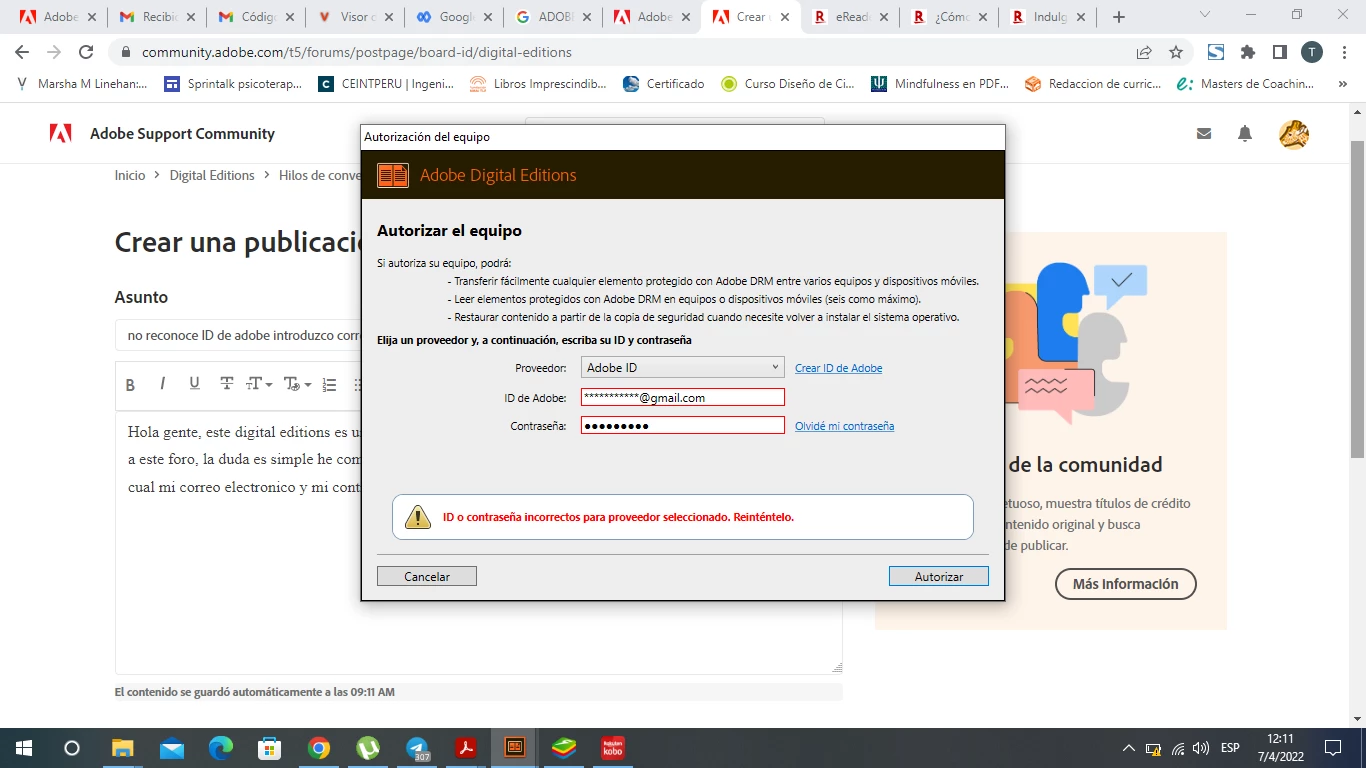This screenshot has width=1366, height=768.
Task: Open the text color dropdown in editor
Action: pyautogui.click(x=297, y=384)
